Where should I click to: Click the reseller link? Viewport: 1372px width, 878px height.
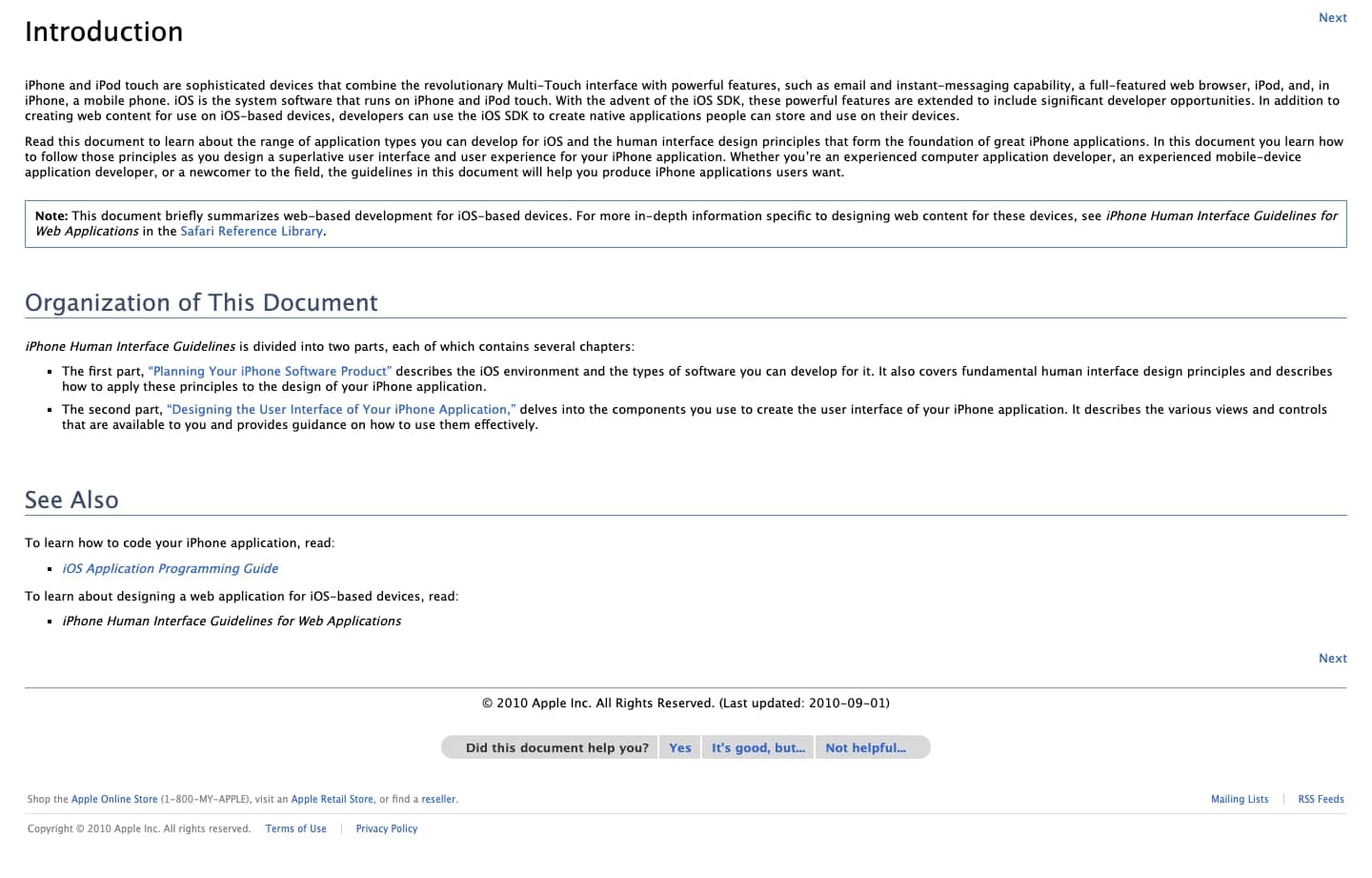click(x=438, y=800)
